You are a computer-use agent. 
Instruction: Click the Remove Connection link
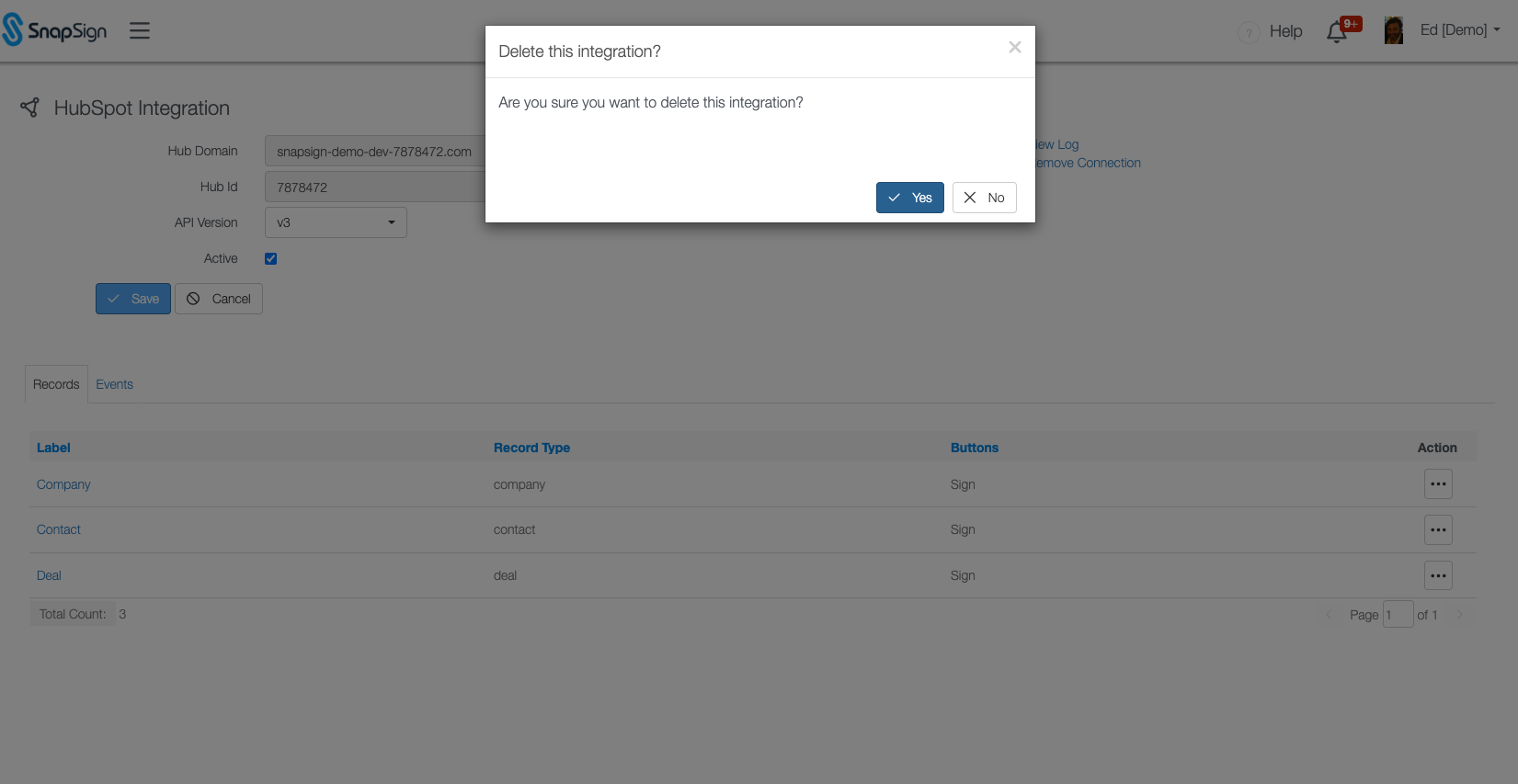click(1088, 163)
